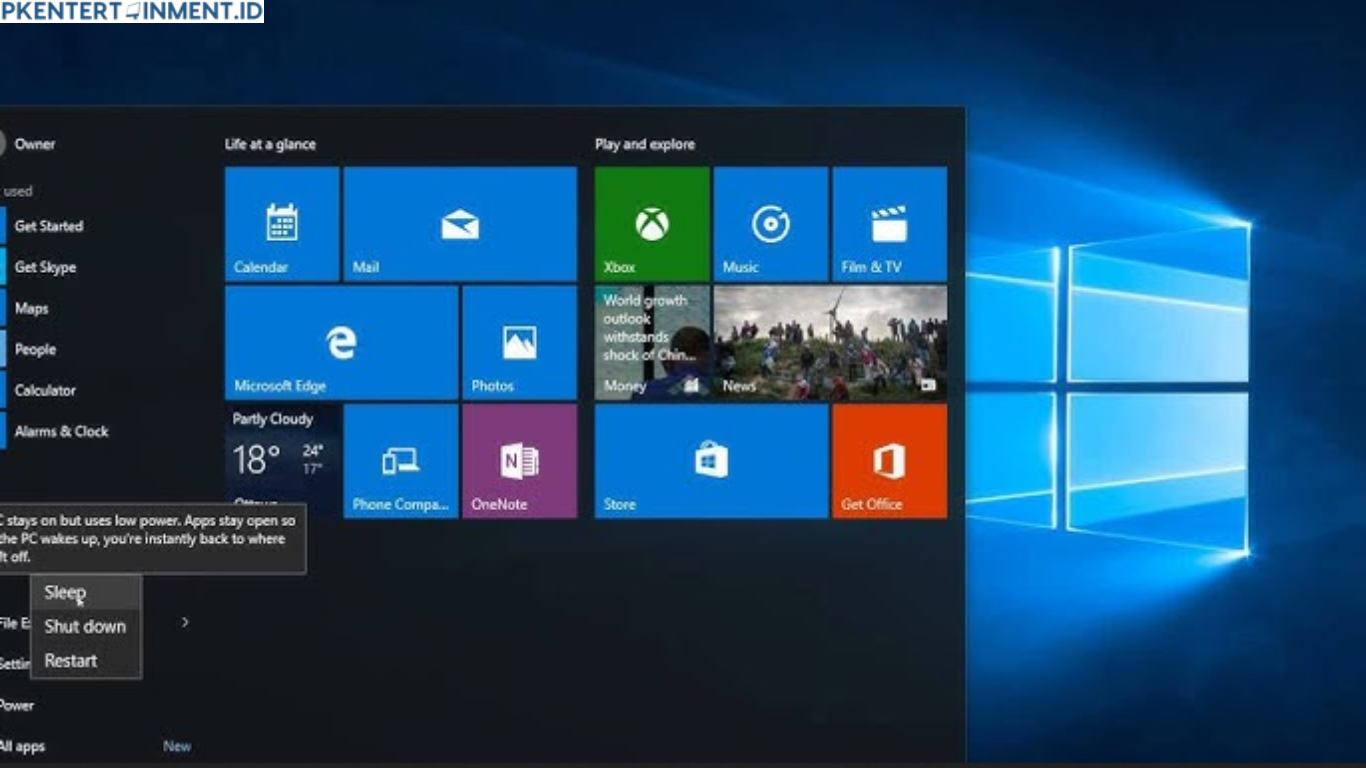Open the Money news tile

click(x=652, y=343)
